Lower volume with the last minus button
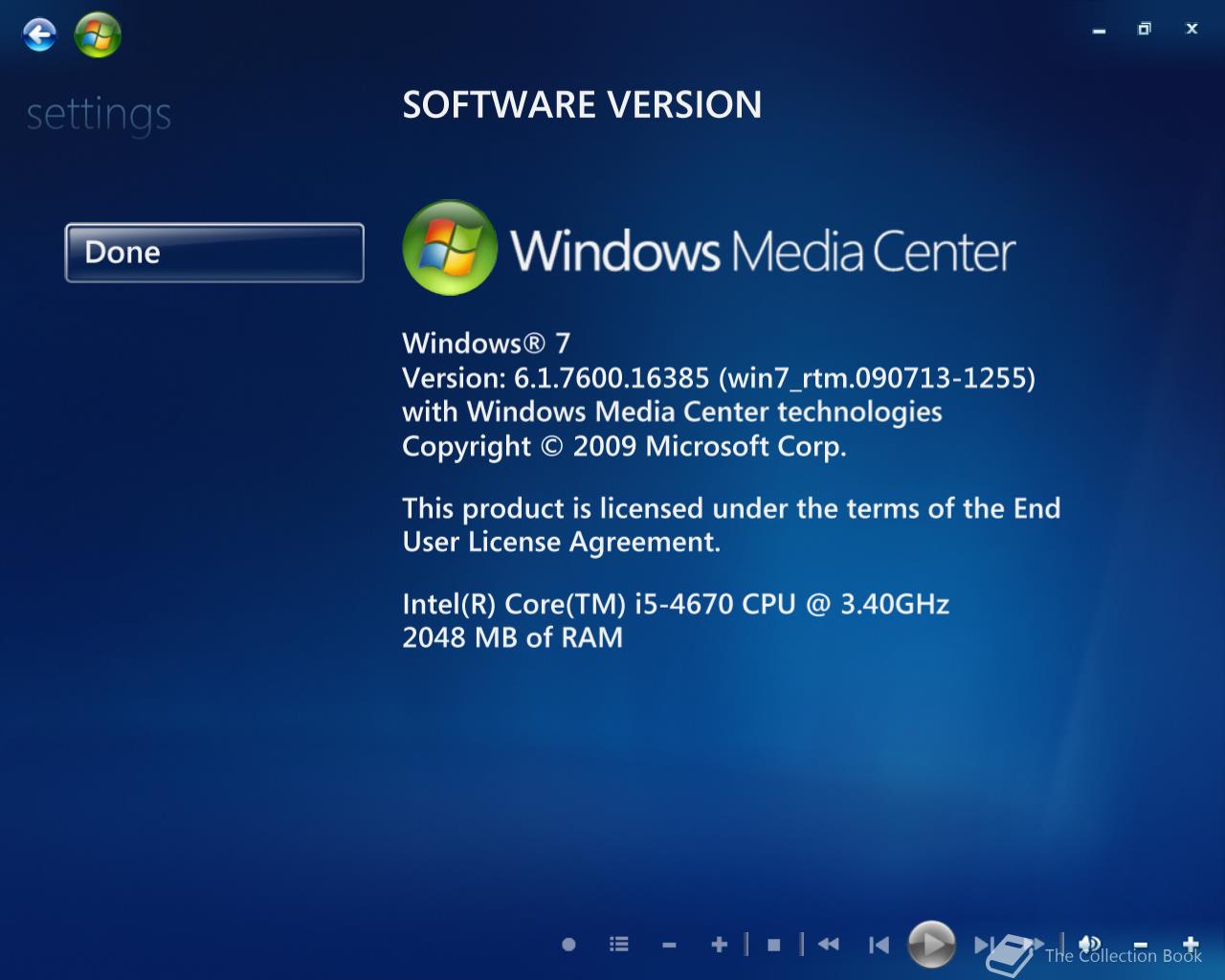 coord(1140,946)
